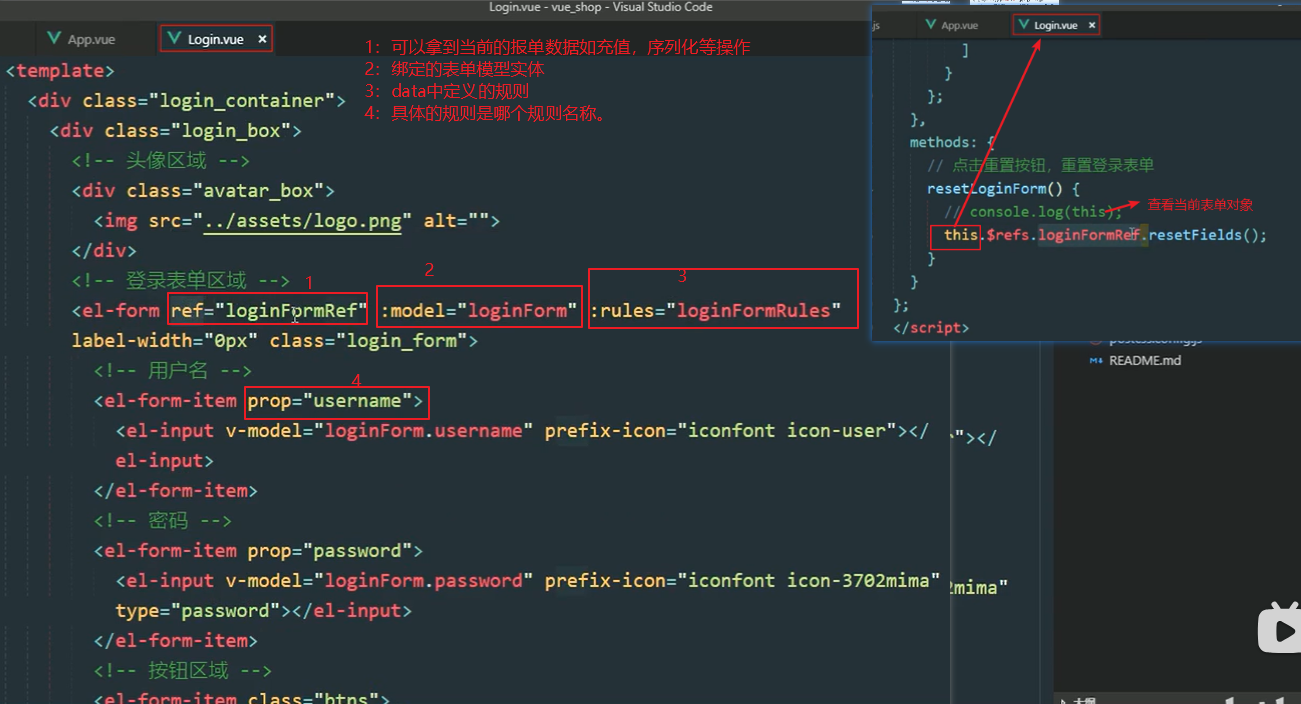1301x704 pixels.
Task: Click the 头像区域 comment line
Action: [160, 160]
